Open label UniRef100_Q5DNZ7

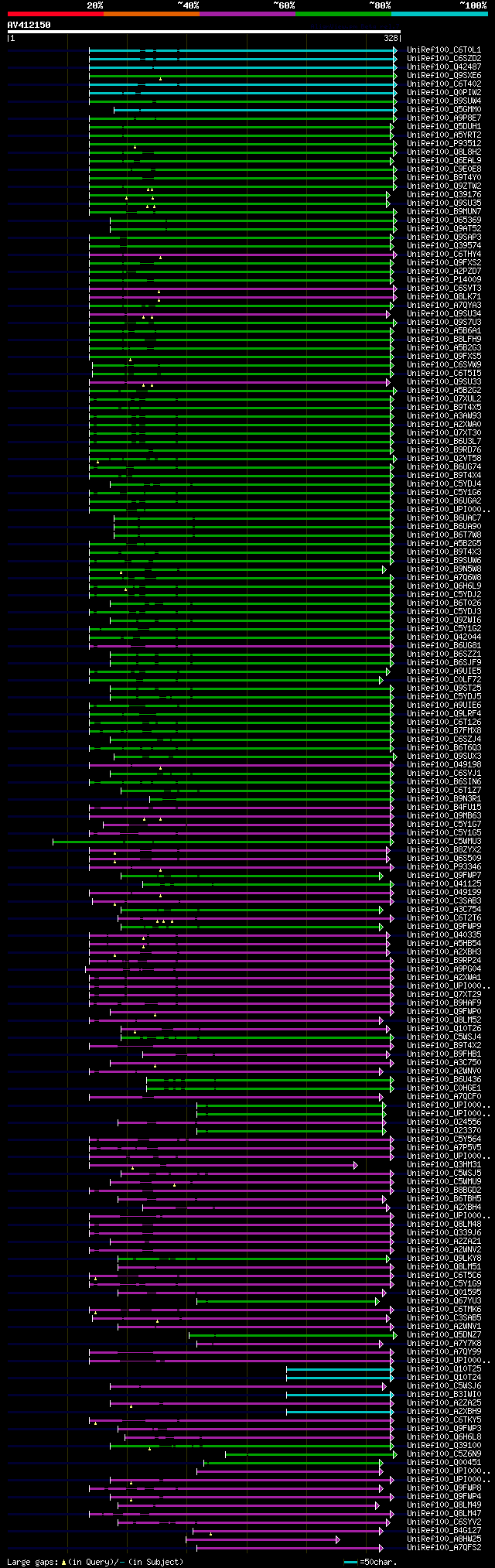[x=444, y=1335]
